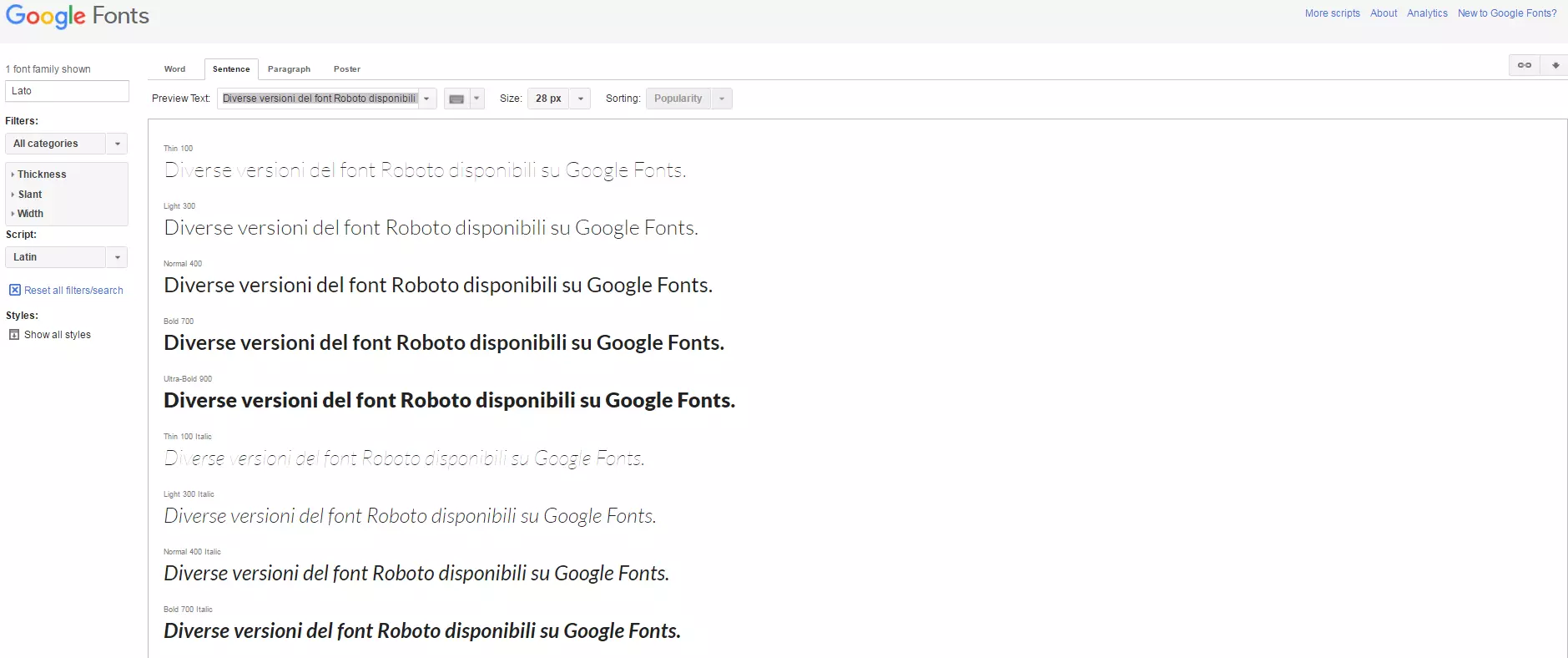Click the Lato search input field
The height and width of the screenshot is (658, 1568).
click(67, 91)
